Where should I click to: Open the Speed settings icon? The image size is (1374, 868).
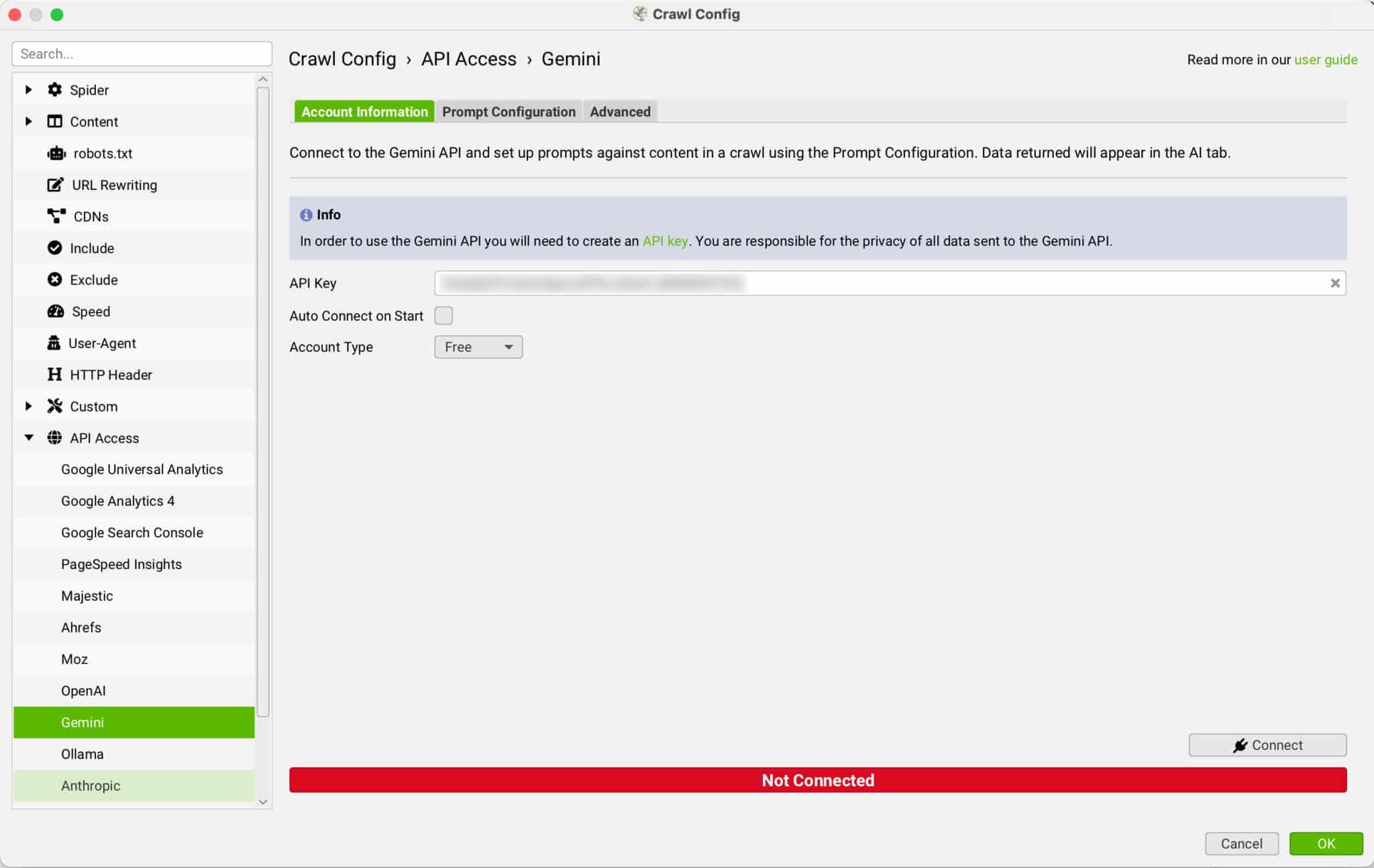(x=56, y=311)
